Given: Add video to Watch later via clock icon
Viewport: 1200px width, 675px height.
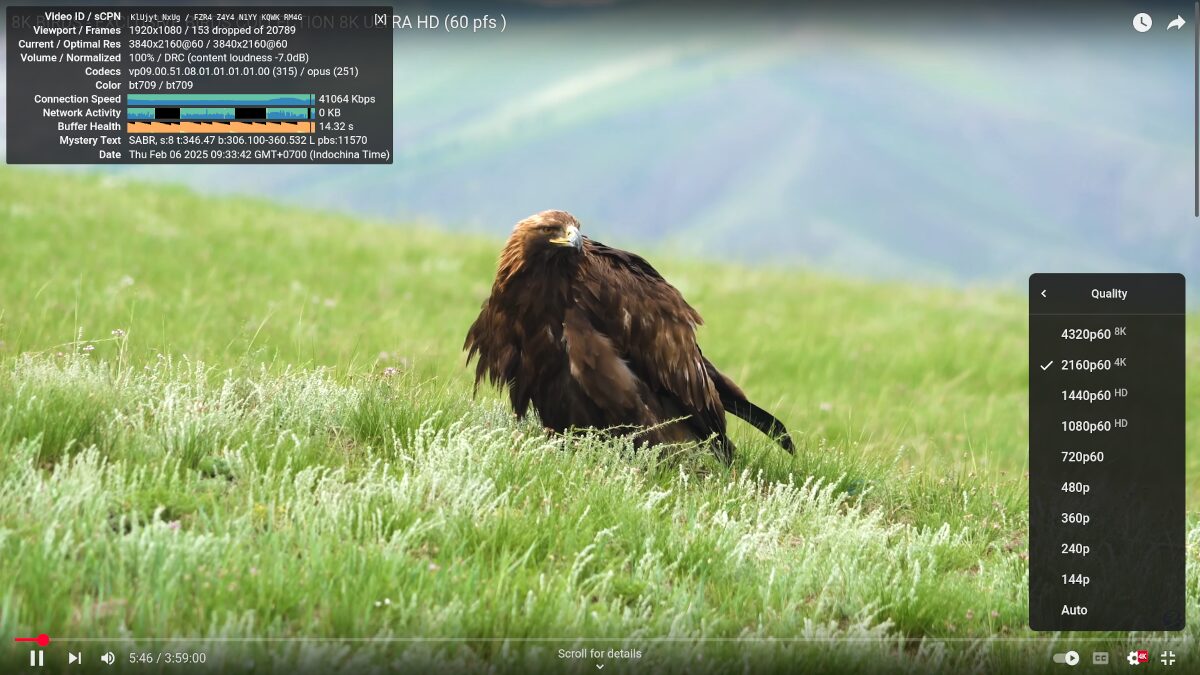Looking at the screenshot, I should point(1142,22).
